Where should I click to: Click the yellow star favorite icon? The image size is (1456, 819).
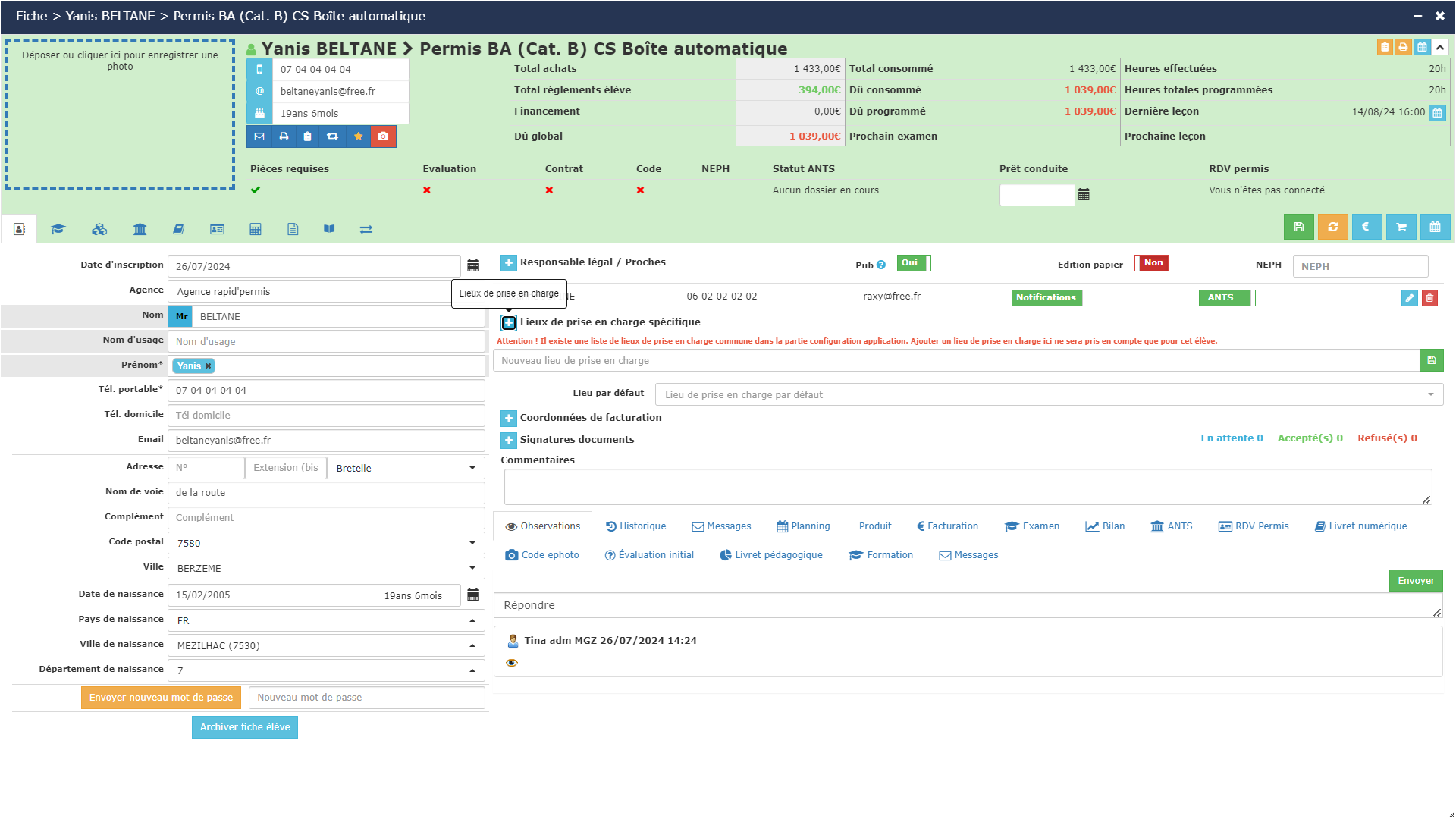tap(358, 136)
